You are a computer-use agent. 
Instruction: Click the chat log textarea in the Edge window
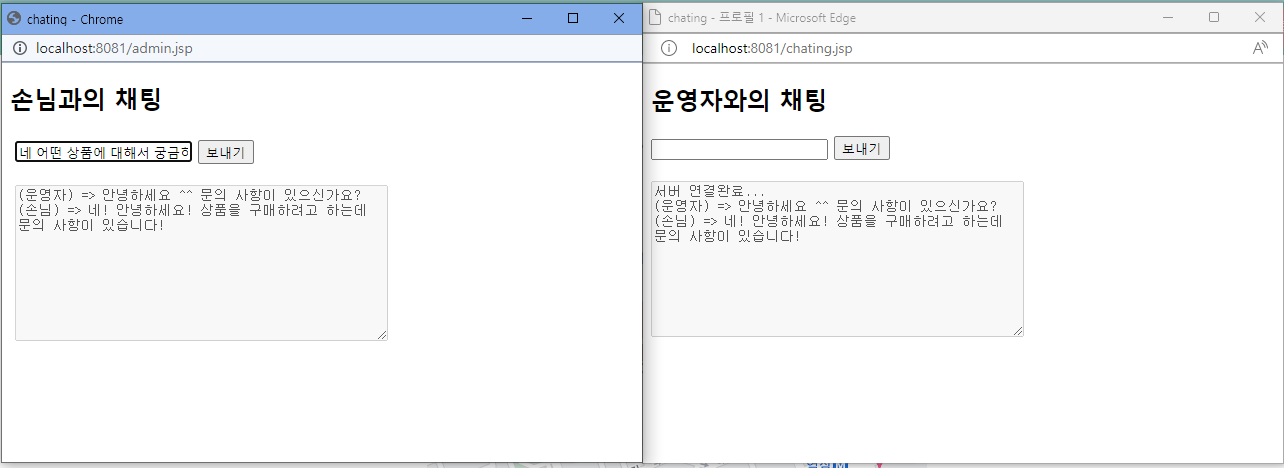(837, 259)
